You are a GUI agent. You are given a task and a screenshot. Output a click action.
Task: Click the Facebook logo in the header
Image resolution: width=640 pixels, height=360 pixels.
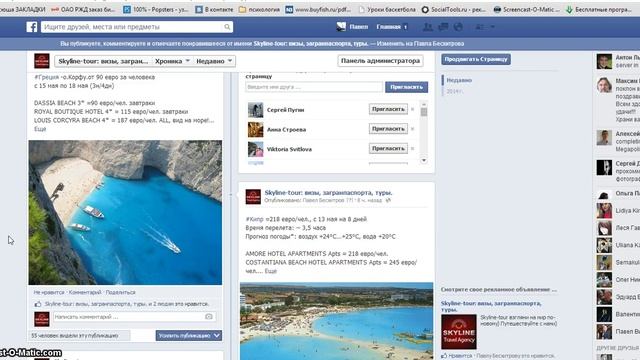point(32,27)
